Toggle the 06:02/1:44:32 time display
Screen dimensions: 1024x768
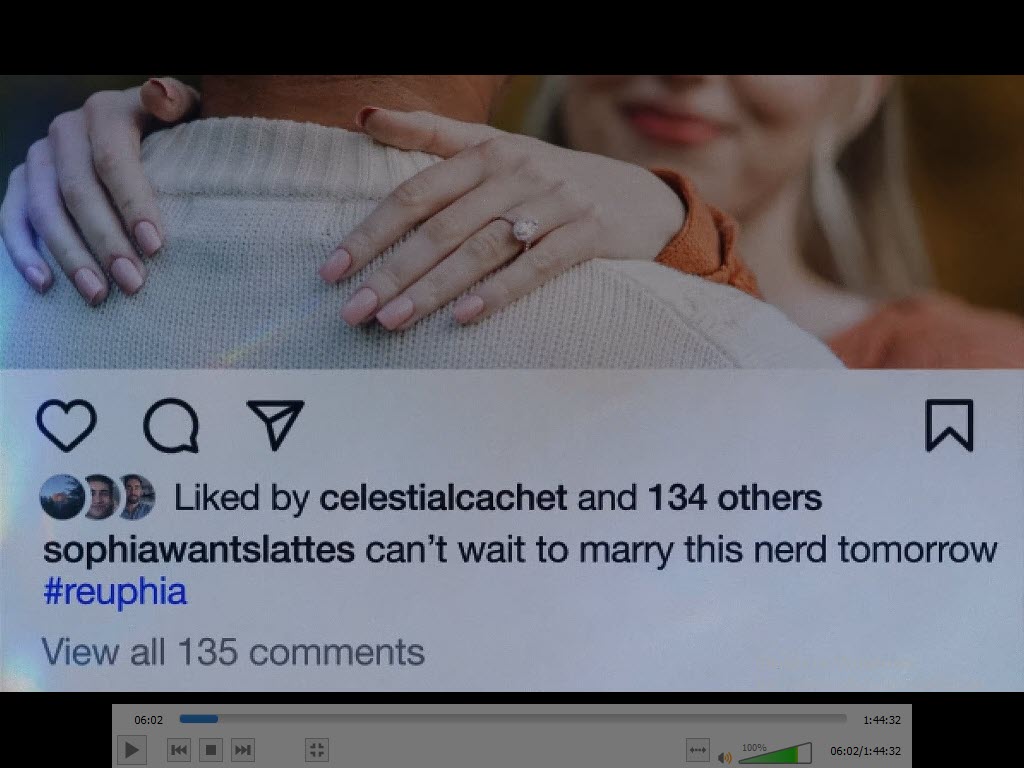point(865,751)
